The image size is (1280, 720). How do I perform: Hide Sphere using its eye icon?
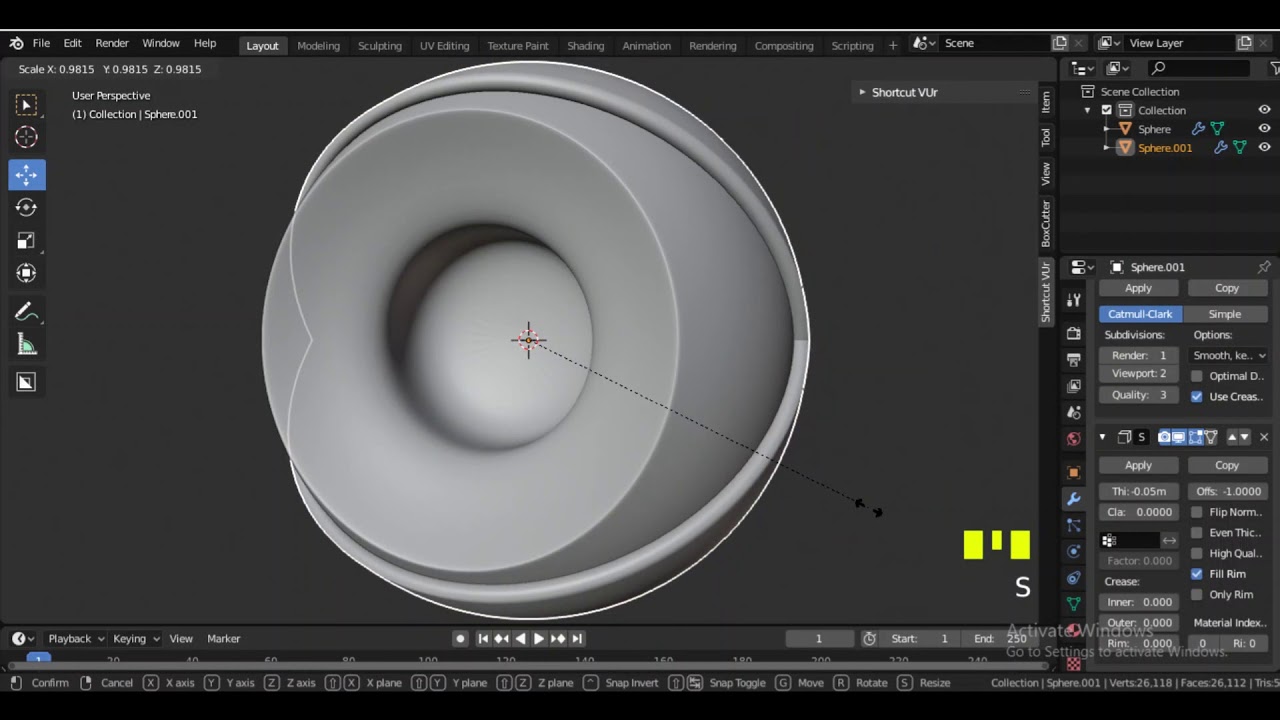click(x=1264, y=129)
